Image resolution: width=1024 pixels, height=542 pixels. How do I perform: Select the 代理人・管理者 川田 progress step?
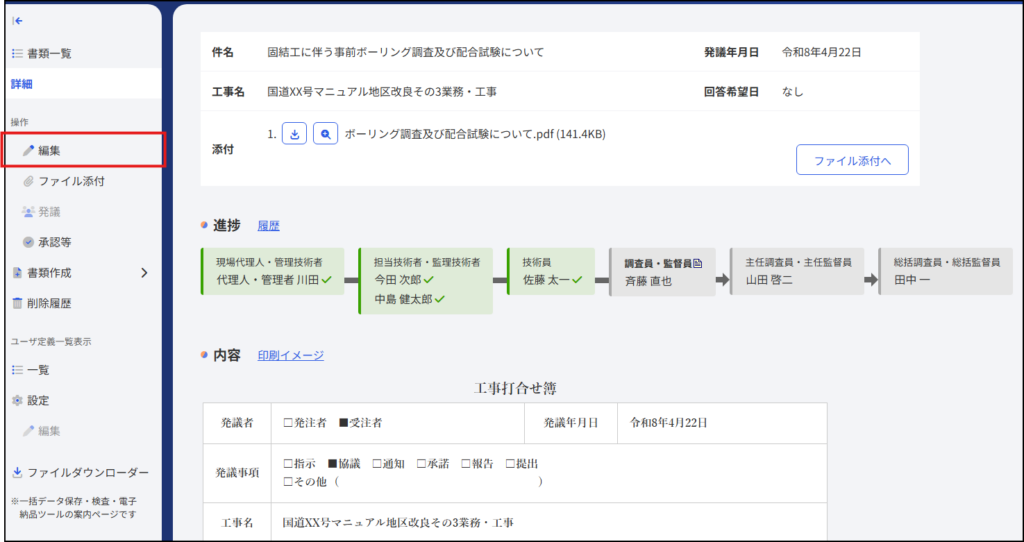(272, 272)
